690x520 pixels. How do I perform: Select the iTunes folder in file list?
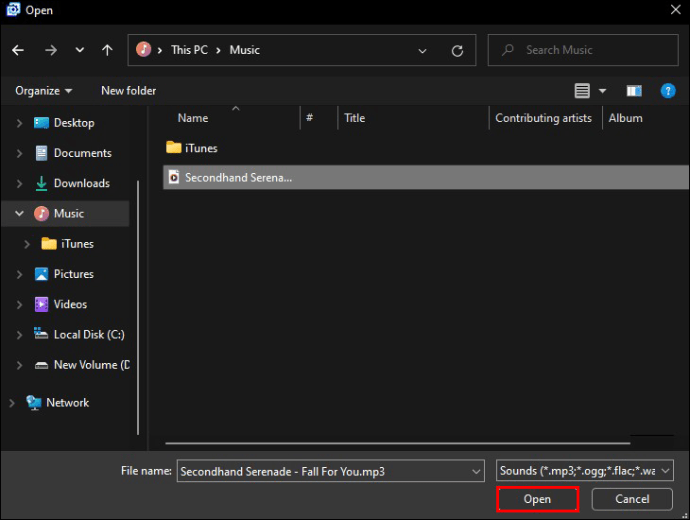201,148
